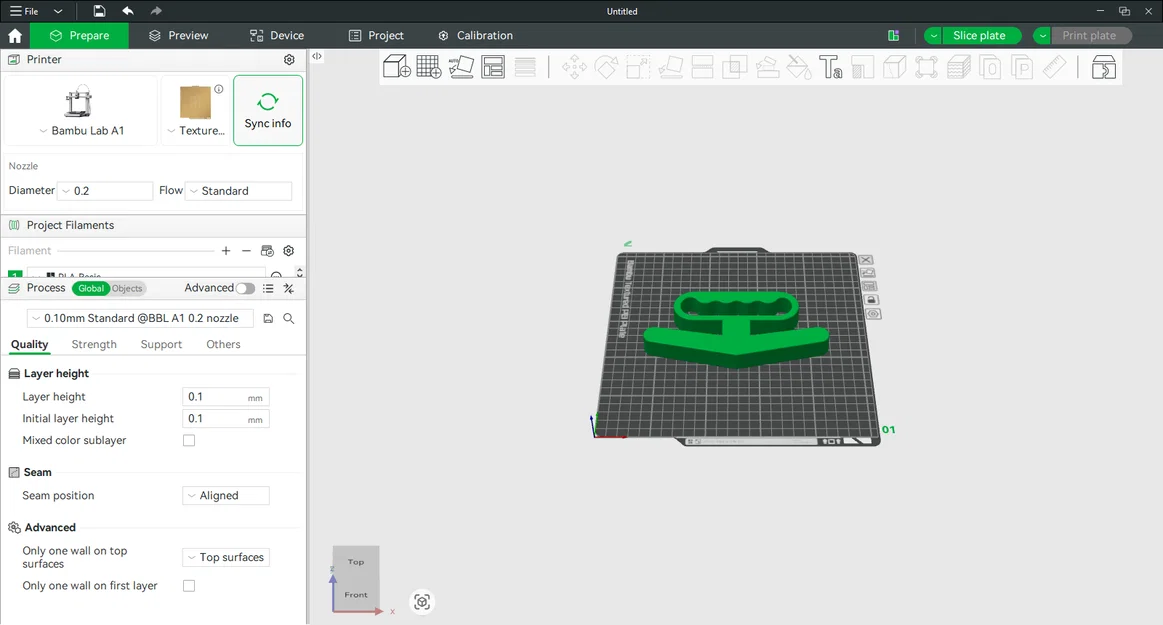Screen dimensions: 1163x625
Task: Open the Preview tab
Action: (x=178, y=36)
